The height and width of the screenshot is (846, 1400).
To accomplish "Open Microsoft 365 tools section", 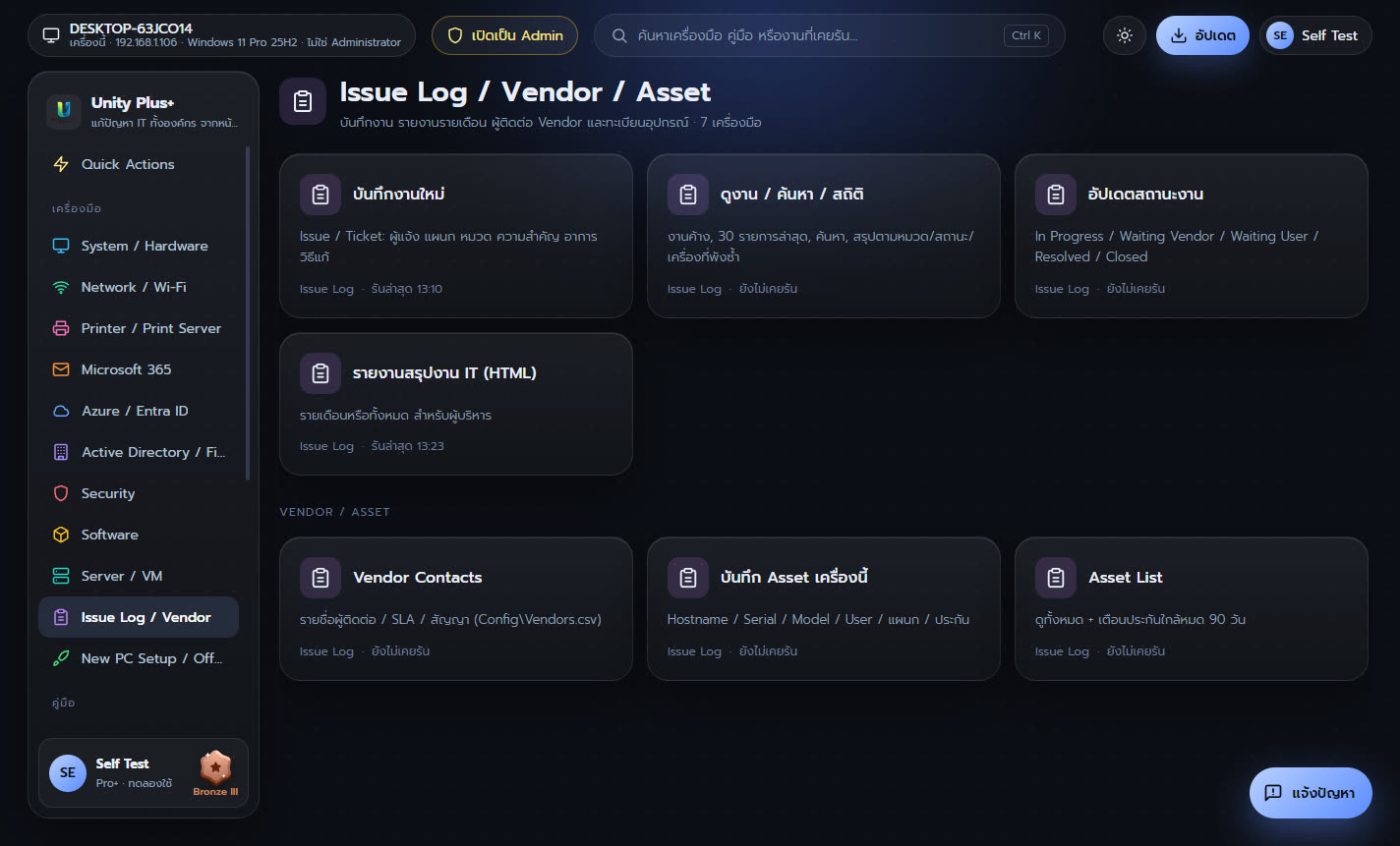I will [x=139, y=369].
